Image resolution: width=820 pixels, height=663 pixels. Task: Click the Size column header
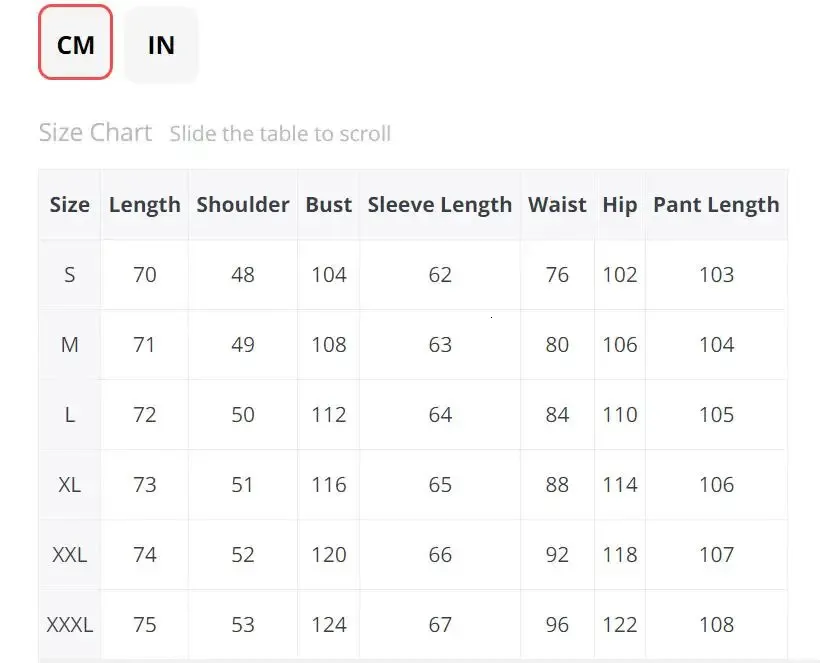tap(70, 205)
